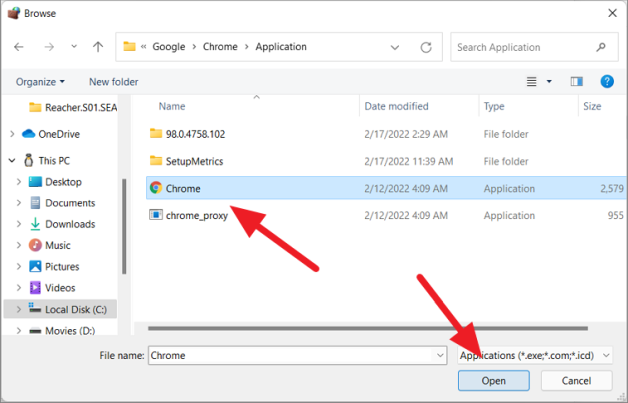Click the horizontal file list scrollbar
This screenshot has height=403, width=628.
(x=368, y=328)
